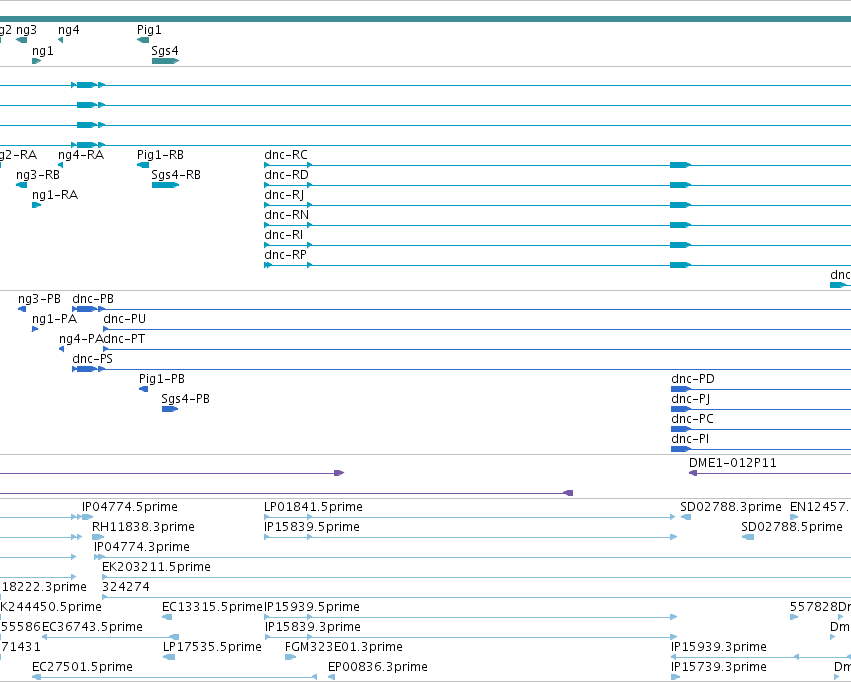Click the ng4 gene label
Image resolution: width=851 pixels, height=682 pixels.
pos(68,30)
